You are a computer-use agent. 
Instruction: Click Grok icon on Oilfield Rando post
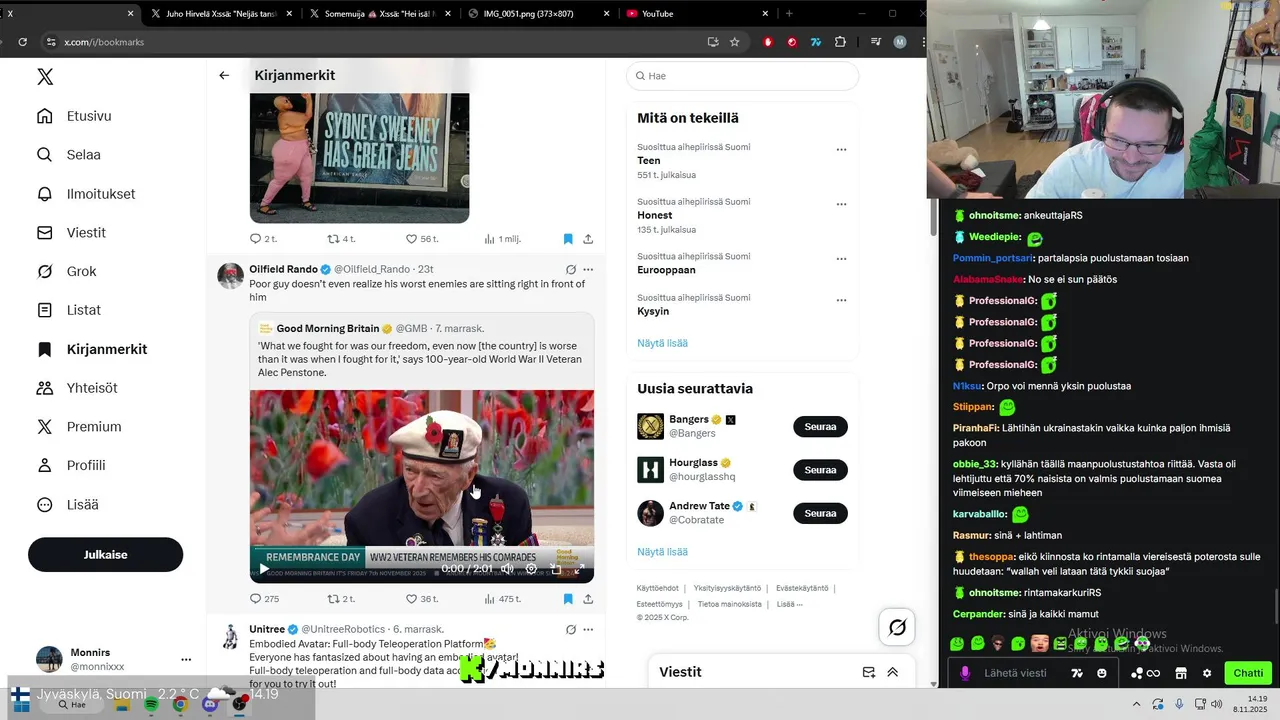[x=570, y=269]
